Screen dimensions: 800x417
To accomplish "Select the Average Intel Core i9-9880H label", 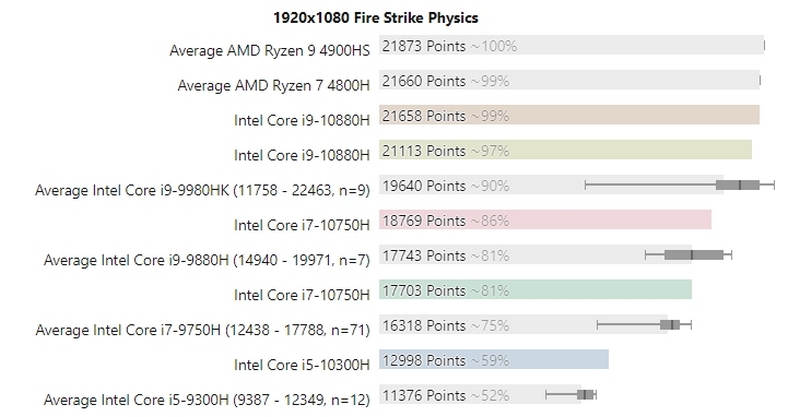I will pos(207,260).
